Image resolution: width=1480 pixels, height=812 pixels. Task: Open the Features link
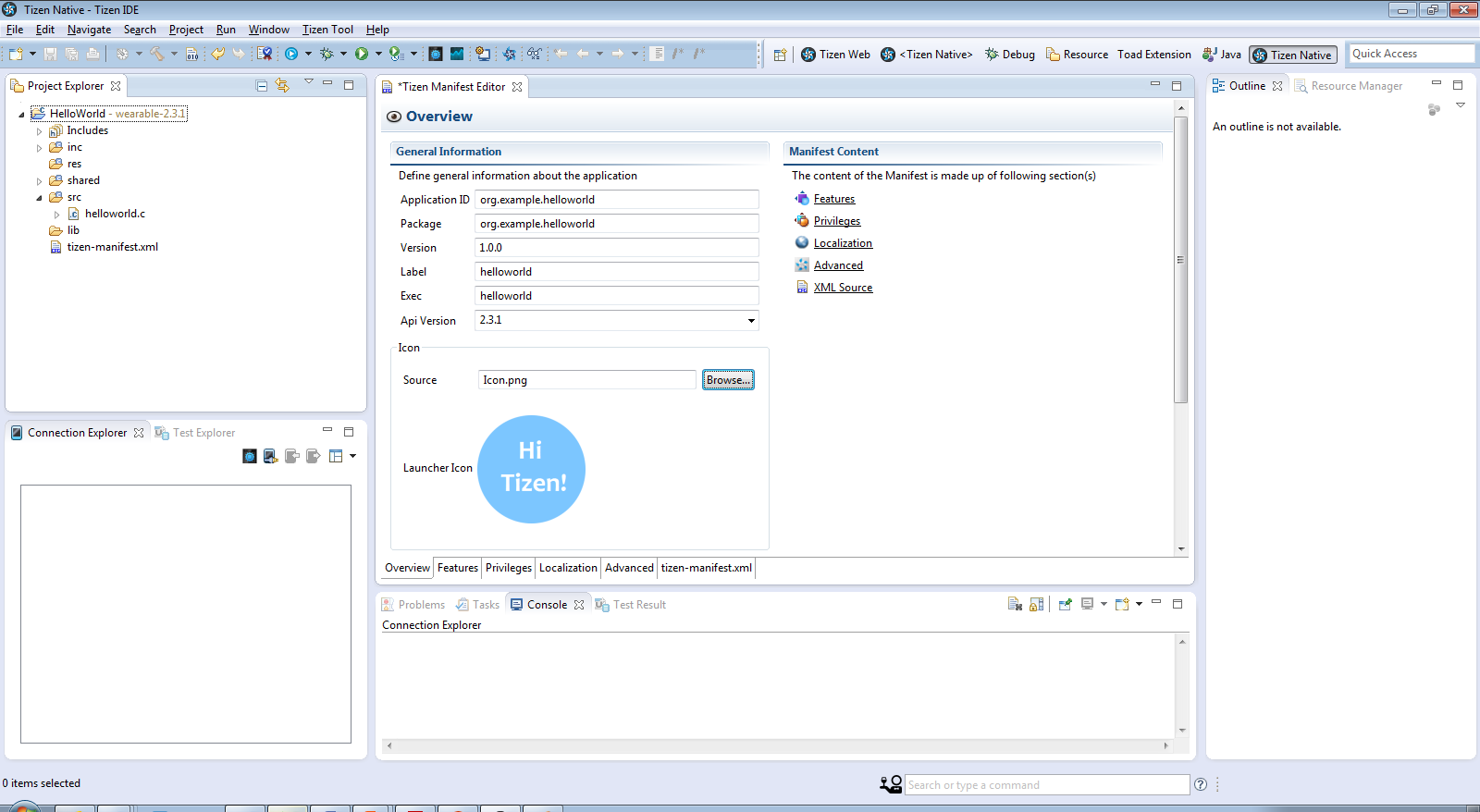click(834, 199)
